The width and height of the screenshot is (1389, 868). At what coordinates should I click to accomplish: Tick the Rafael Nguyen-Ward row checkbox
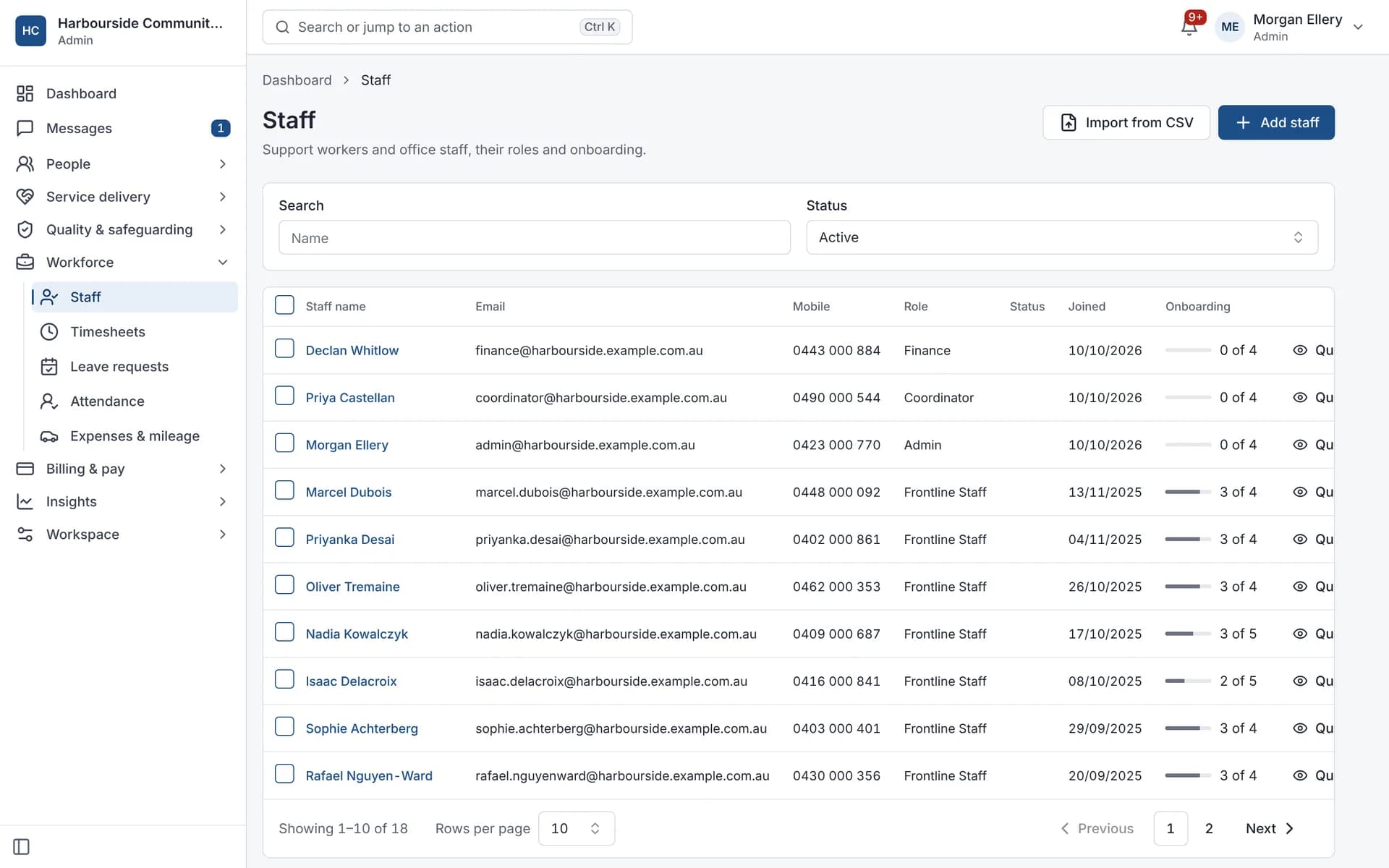click(x=284, y=774)
